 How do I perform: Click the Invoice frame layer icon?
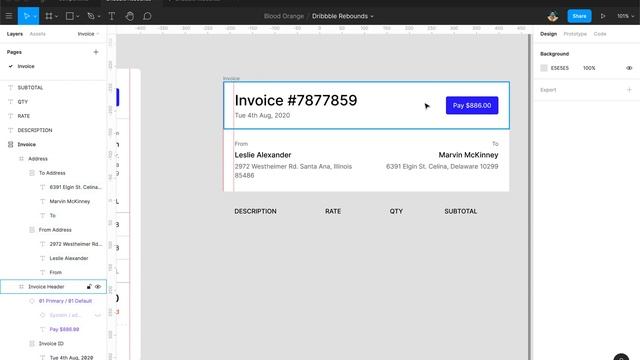tap(11, 144)
